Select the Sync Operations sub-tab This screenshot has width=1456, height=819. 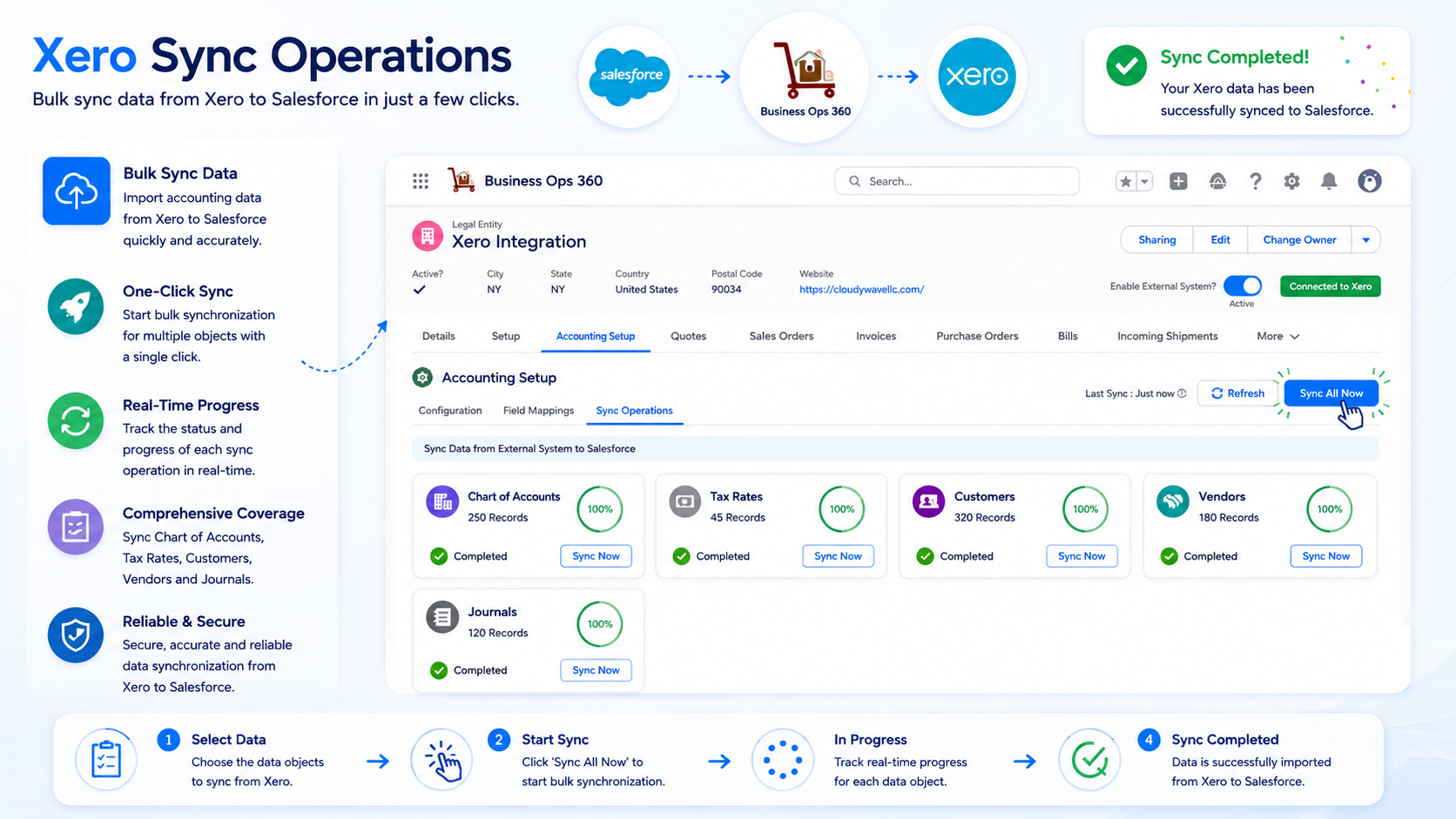(634, 411)
